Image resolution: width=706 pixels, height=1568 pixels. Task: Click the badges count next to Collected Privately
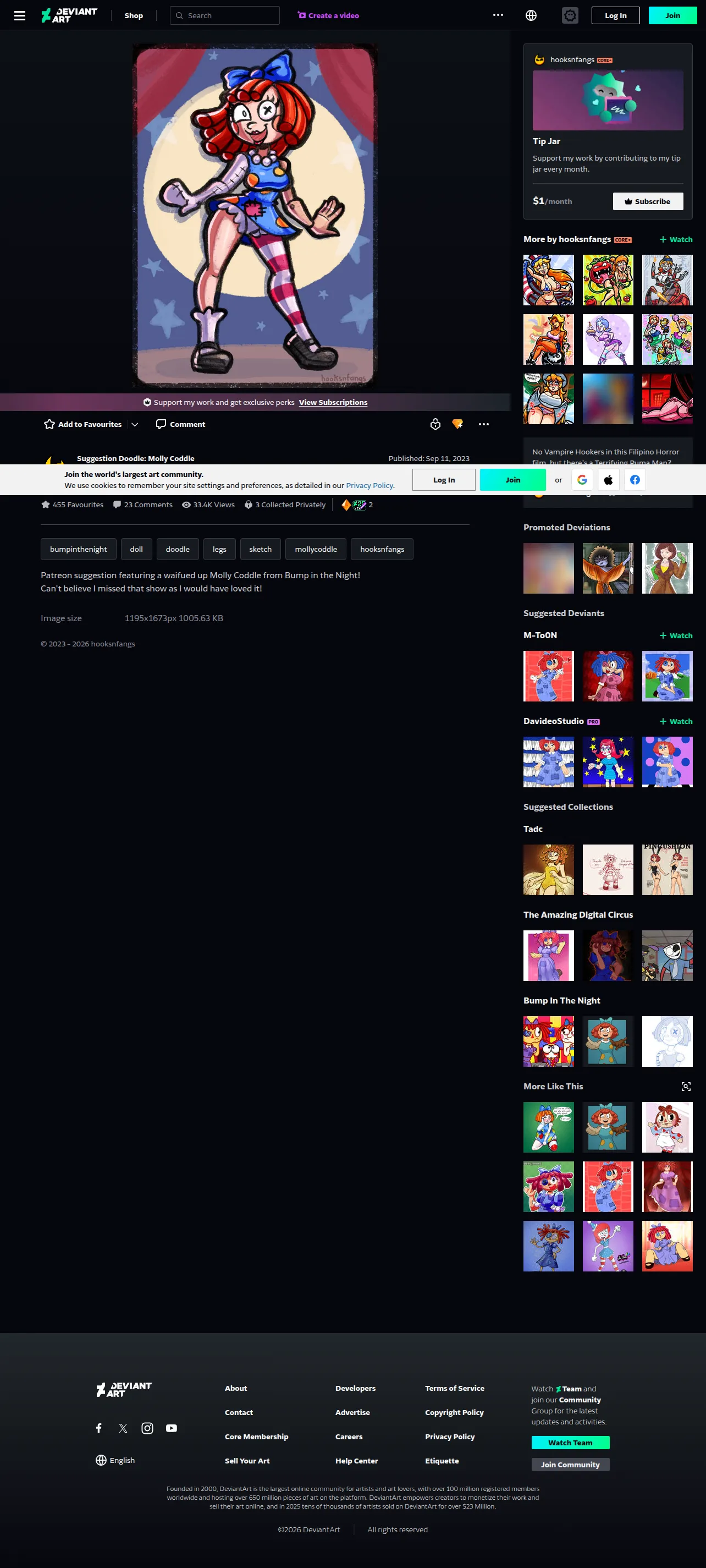357,505
